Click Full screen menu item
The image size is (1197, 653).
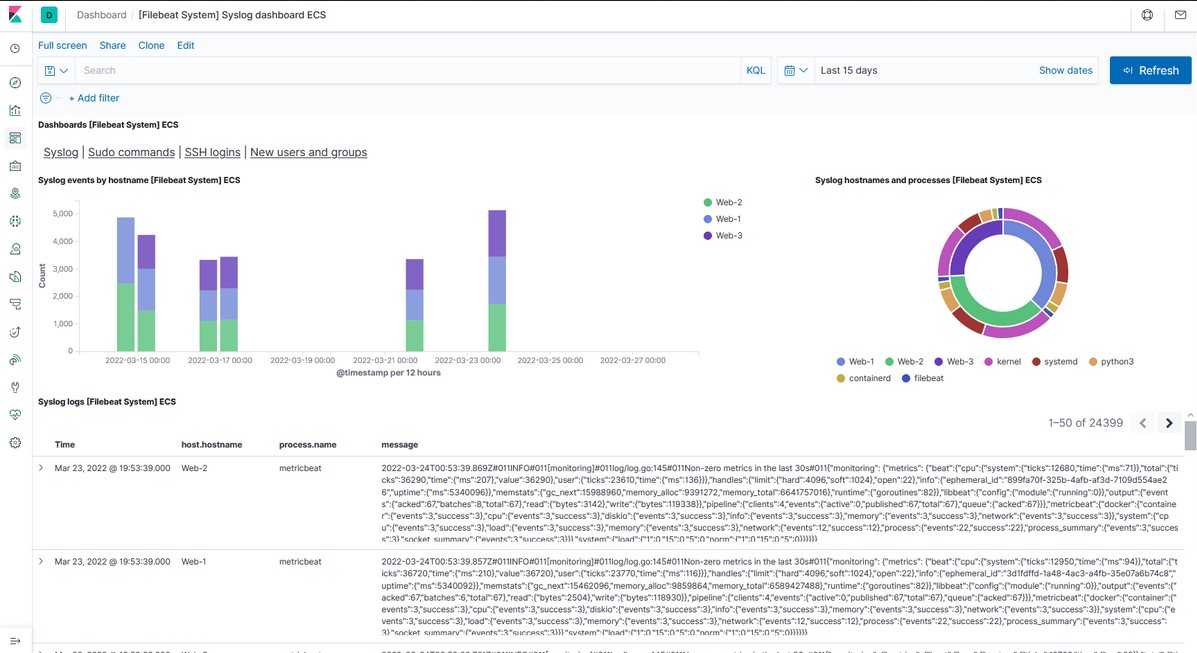tap(63, 45)
